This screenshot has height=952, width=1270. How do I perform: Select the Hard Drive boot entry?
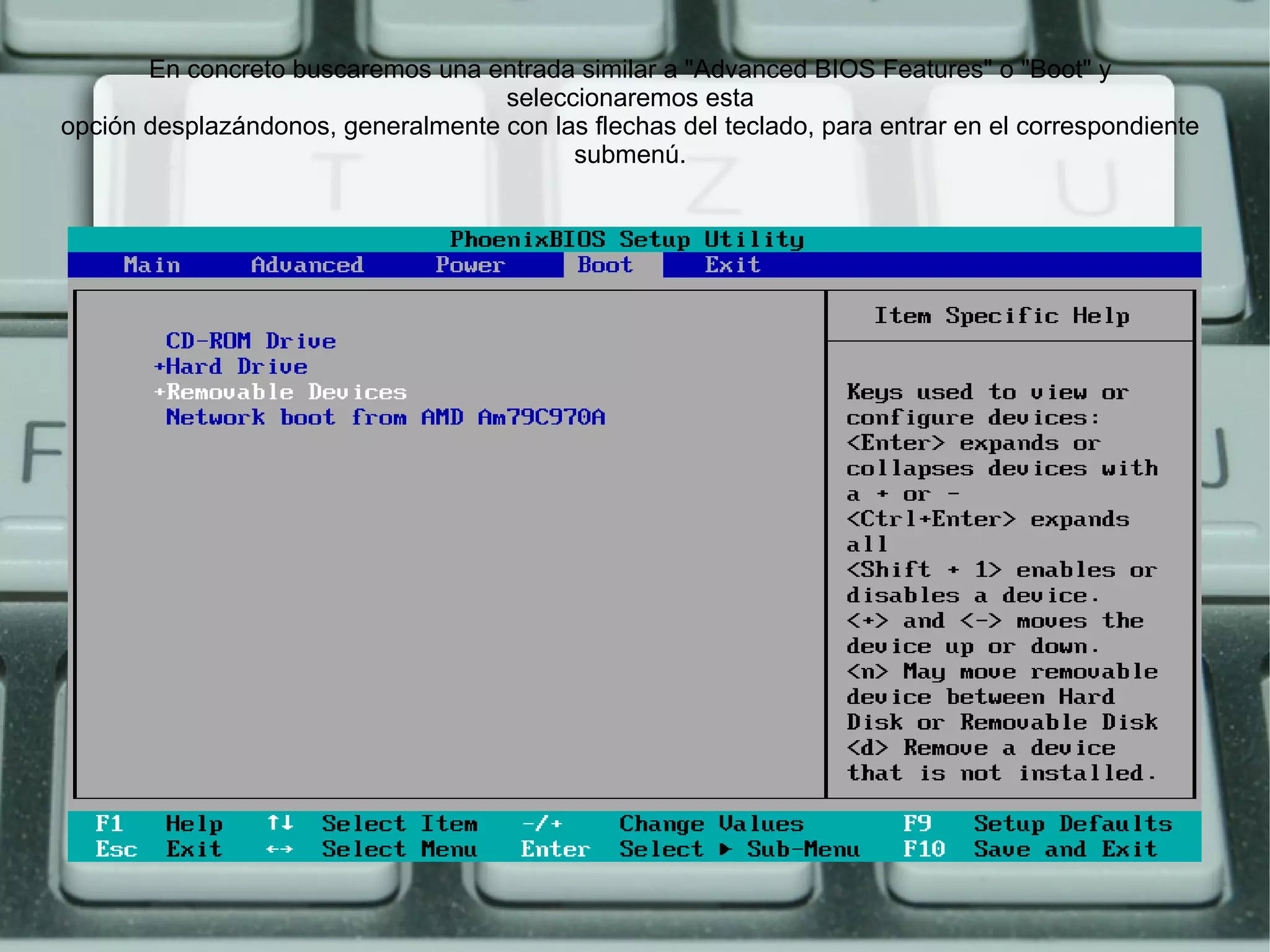click(237, 367)
